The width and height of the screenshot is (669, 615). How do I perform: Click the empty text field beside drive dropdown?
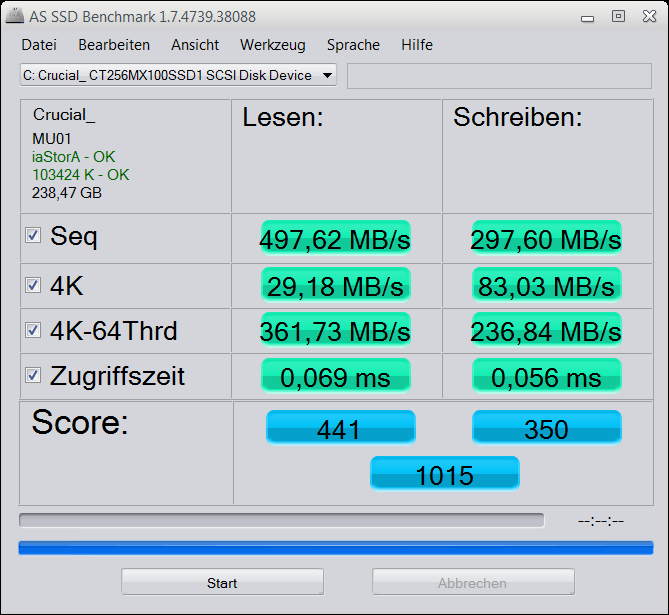tap(499, 76)
